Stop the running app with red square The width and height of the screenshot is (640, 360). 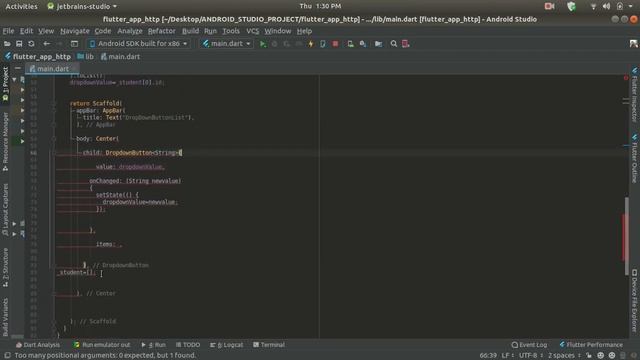[335, 44]
